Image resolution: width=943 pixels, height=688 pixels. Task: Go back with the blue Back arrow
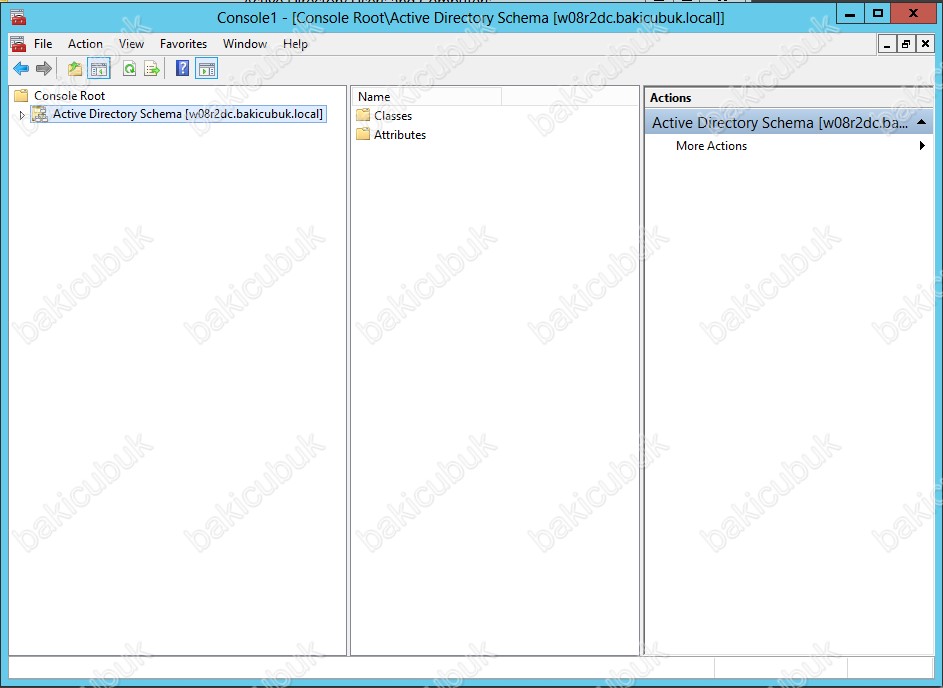tap(21, 69)
